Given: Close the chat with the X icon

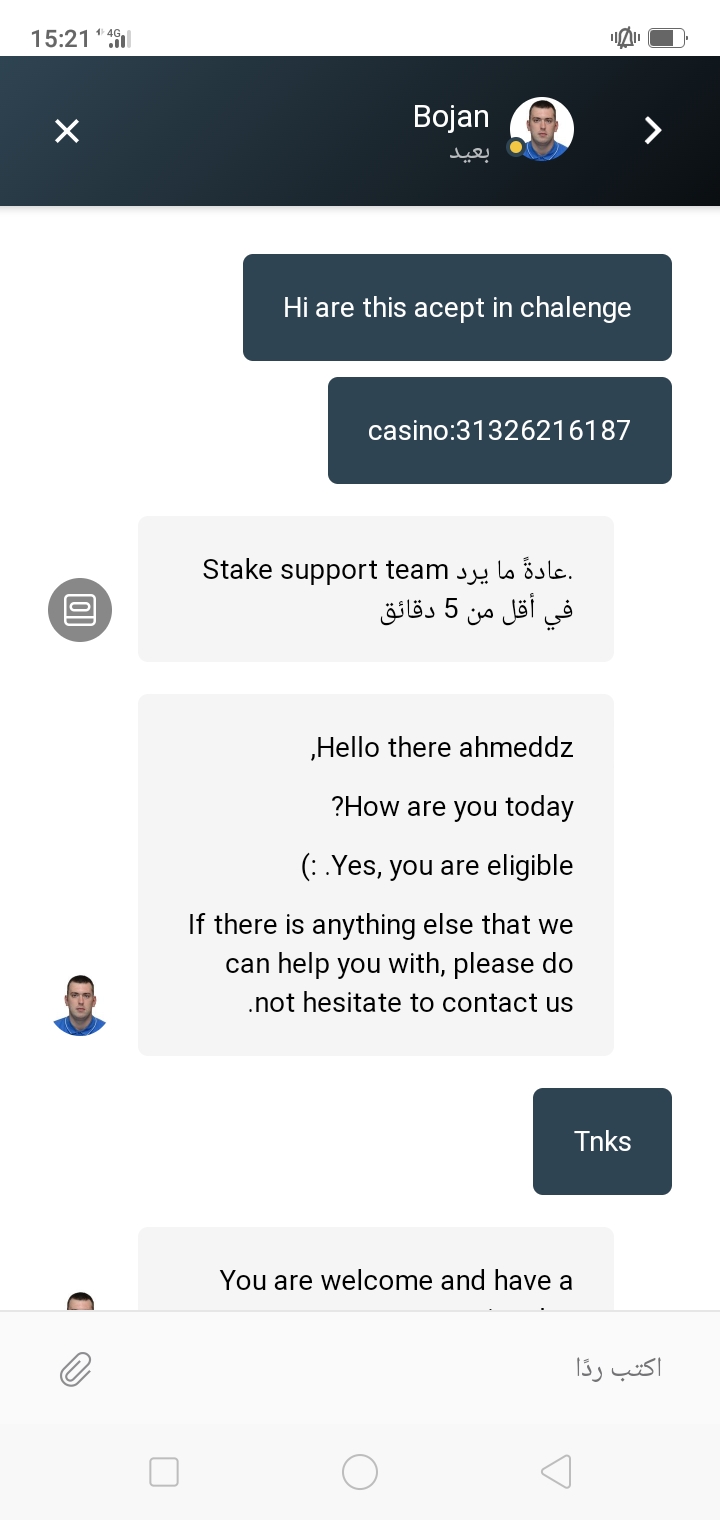Looking at the screenshot, I should pos(67,131).
